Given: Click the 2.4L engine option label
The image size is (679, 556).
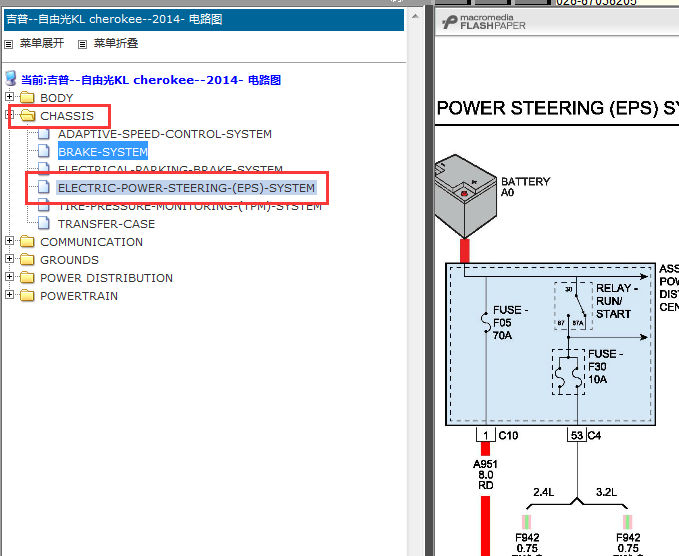Looking at the screenshot, I should click(x=543, y=492).
